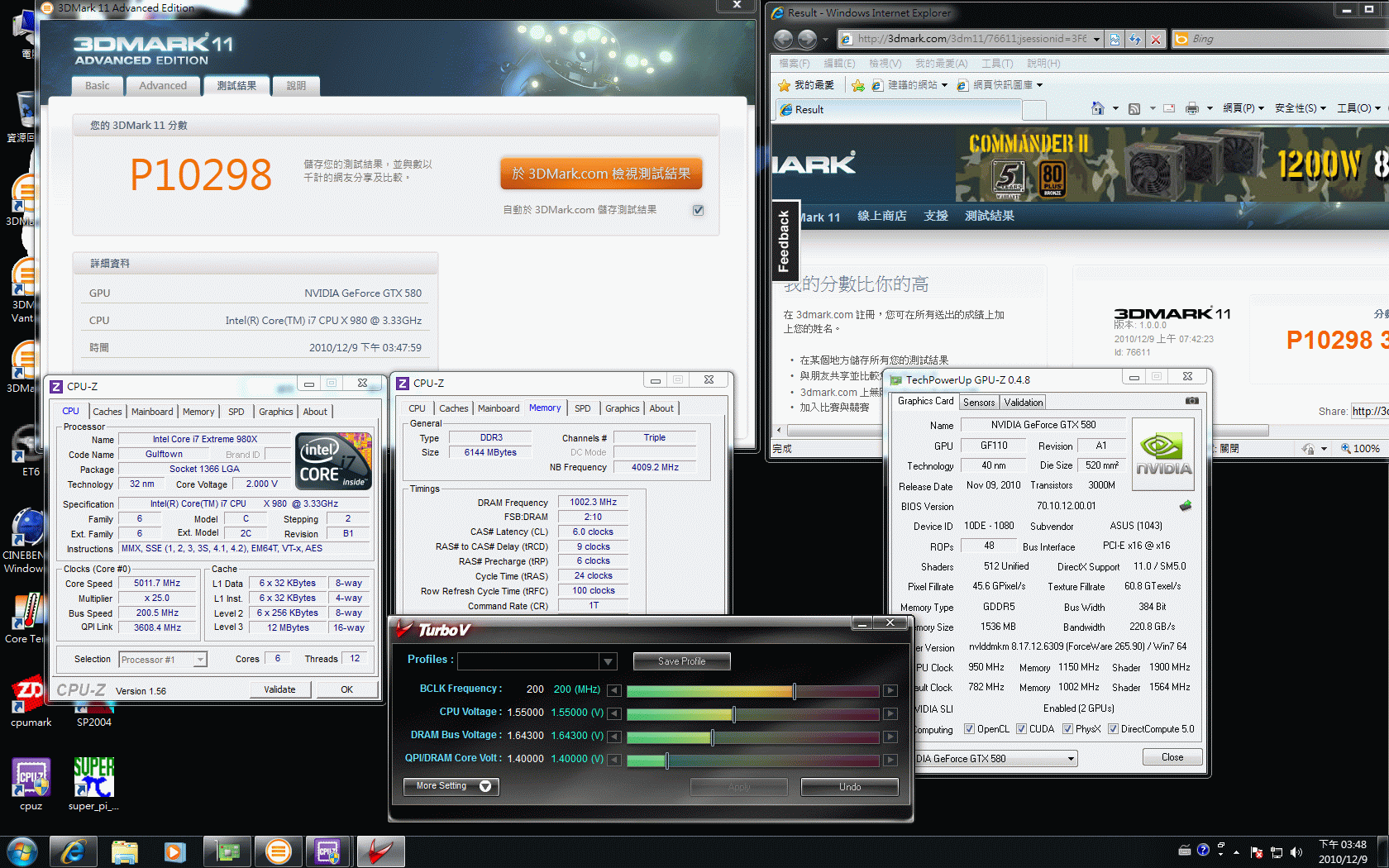Open the CPU-Z Processor #1 selection dropdown
This screenshot has width=1389, height=868.
[x=199, y=659]
